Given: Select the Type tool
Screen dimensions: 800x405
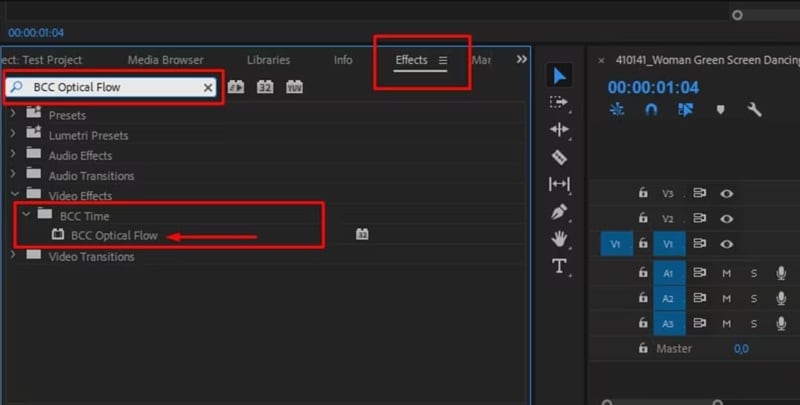Looking at the screenshot, I should point(559,266).
